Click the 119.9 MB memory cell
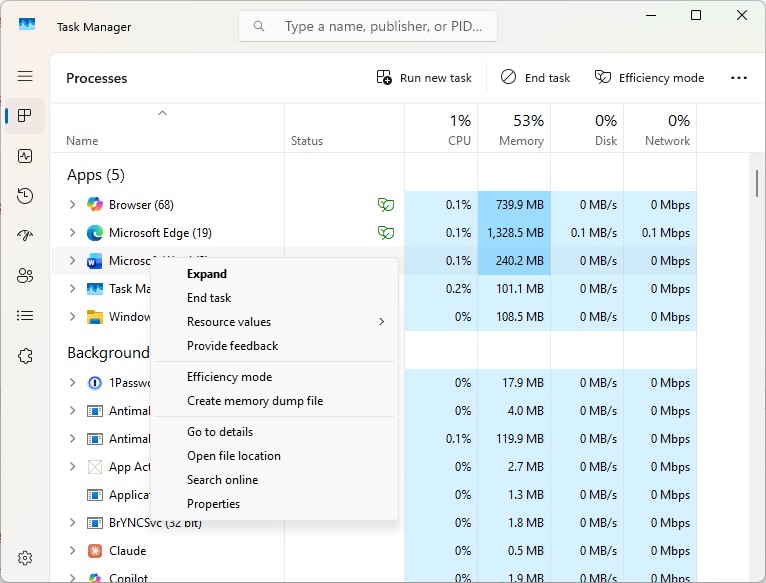Image resolution: width=766 pixels, height=583 pixels. (x=514, y=438)
